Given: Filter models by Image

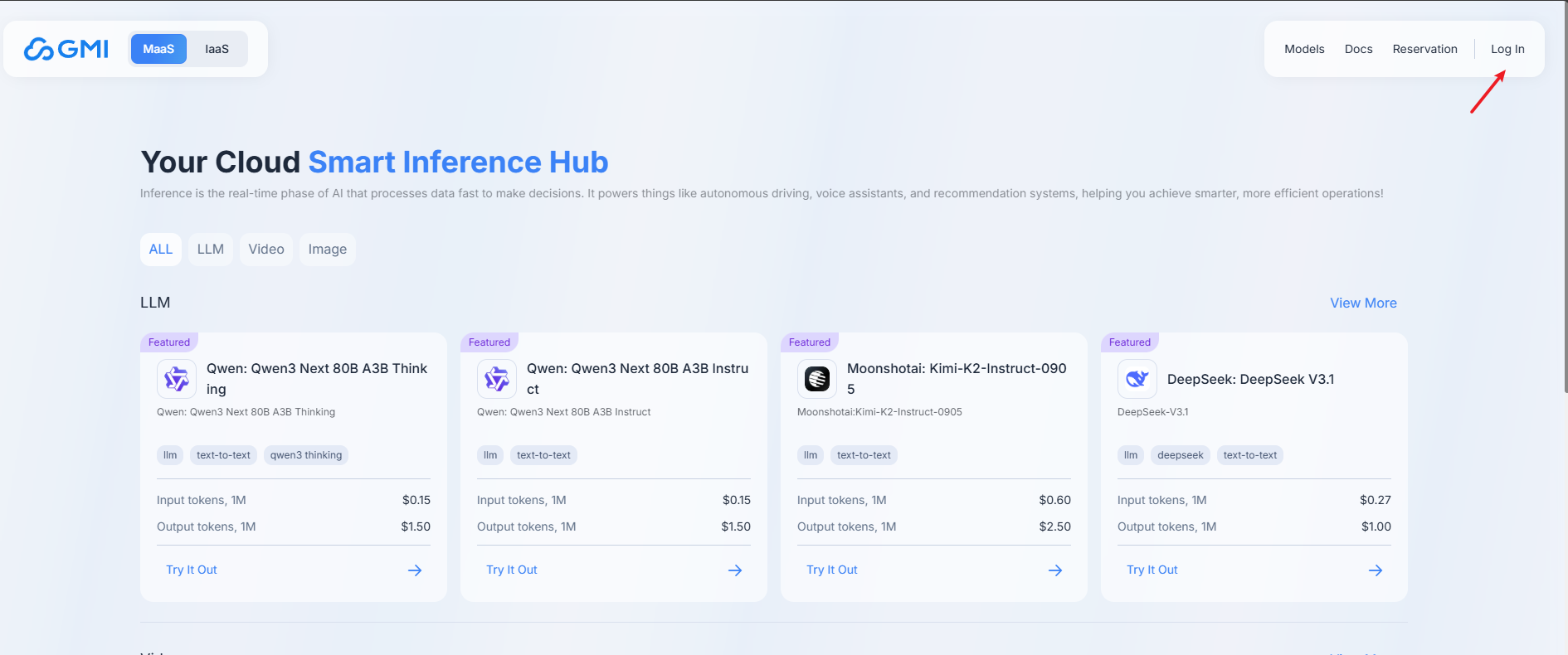Looking at the screenshot, I should tap(328, 250).
